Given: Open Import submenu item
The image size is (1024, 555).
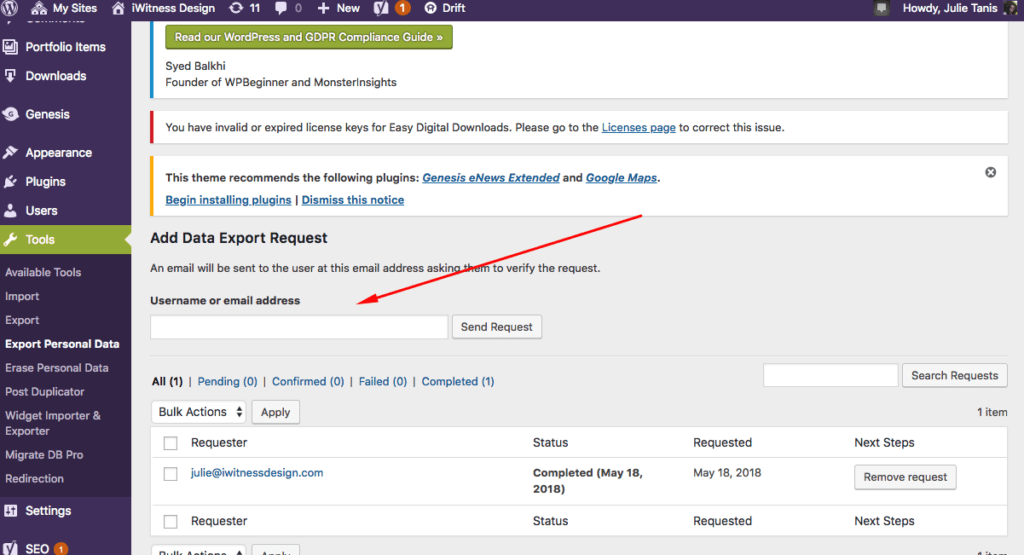Looking at the screenshot, I should click(x=22, y=296).
